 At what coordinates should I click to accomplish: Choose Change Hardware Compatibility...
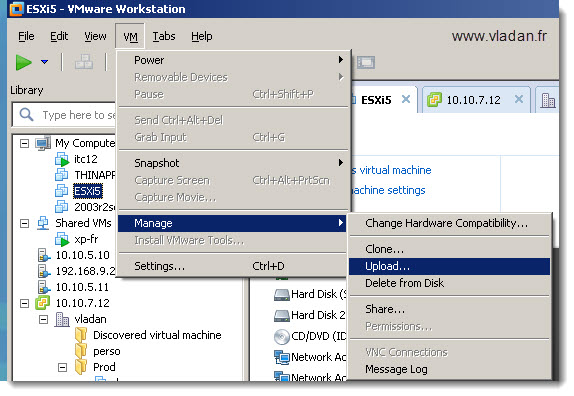450,223
